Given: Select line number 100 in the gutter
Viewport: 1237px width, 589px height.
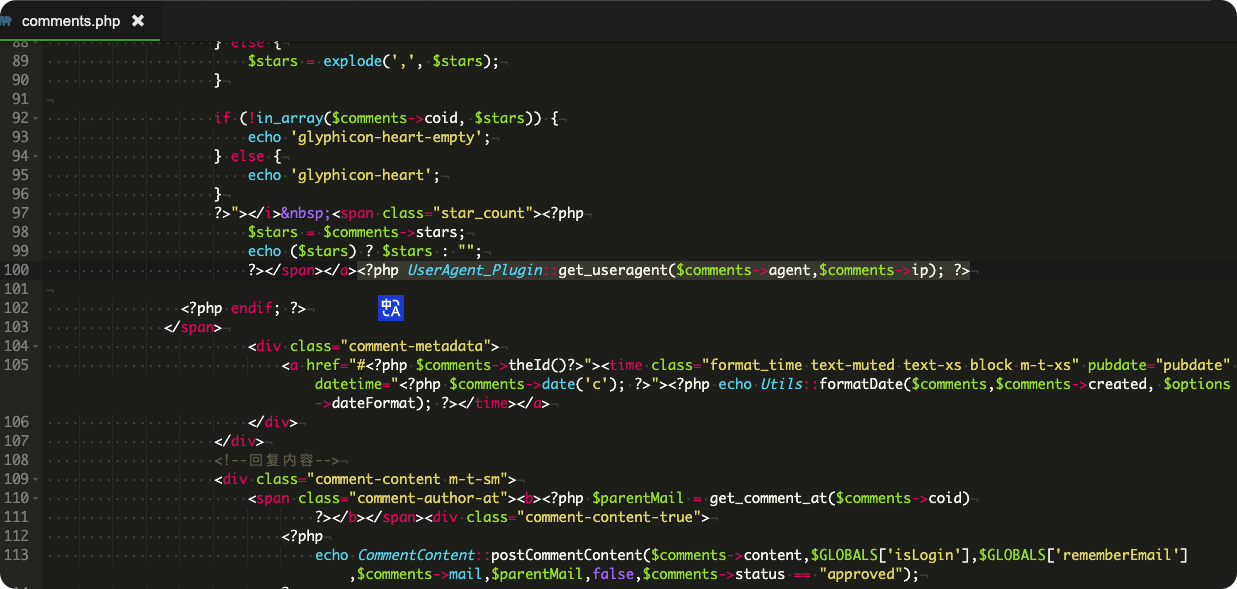Looking at the screenshot, I should pyautogui.click(x=18, y=270).
